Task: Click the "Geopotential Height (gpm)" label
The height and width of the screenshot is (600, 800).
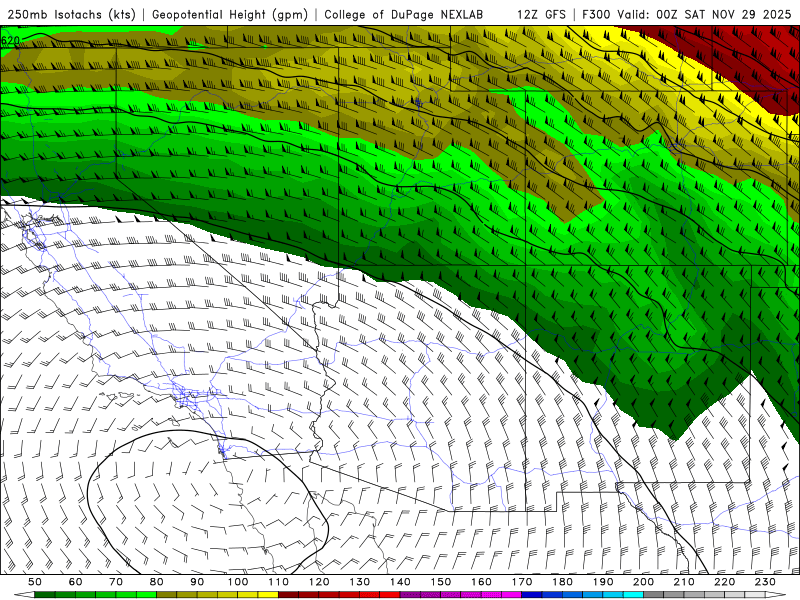Action: 230,14
